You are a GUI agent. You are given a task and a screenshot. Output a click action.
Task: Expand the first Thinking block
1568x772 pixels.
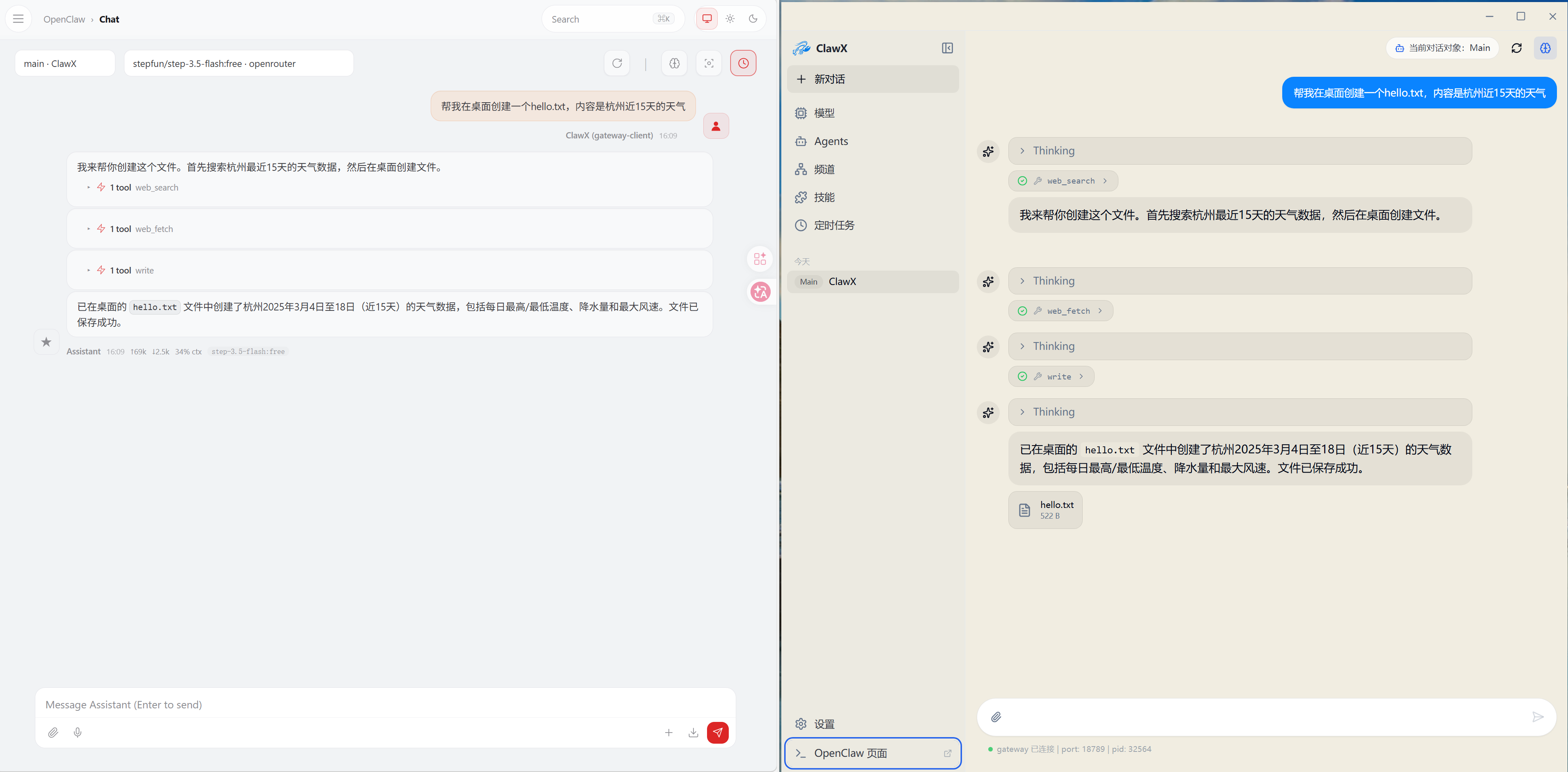pos(1240,151)
